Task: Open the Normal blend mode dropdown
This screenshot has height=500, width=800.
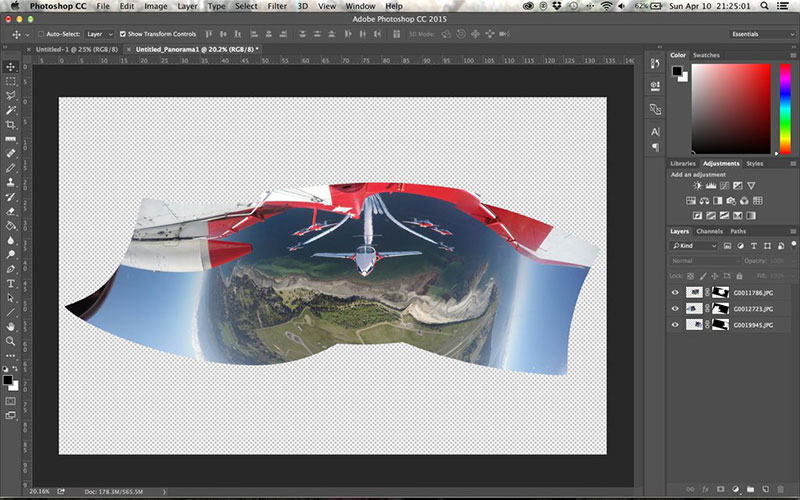Action: pyautogui.click(x=705, y=261)
